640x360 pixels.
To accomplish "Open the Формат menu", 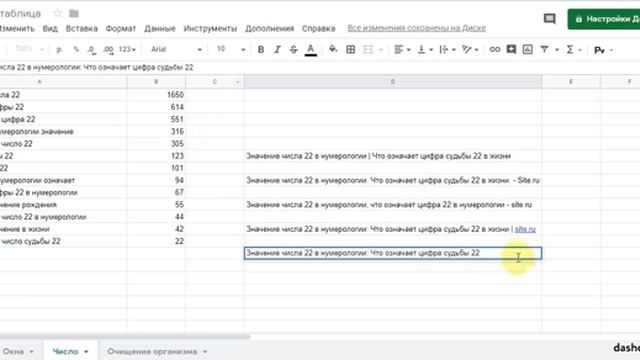I will click(120, 29).
